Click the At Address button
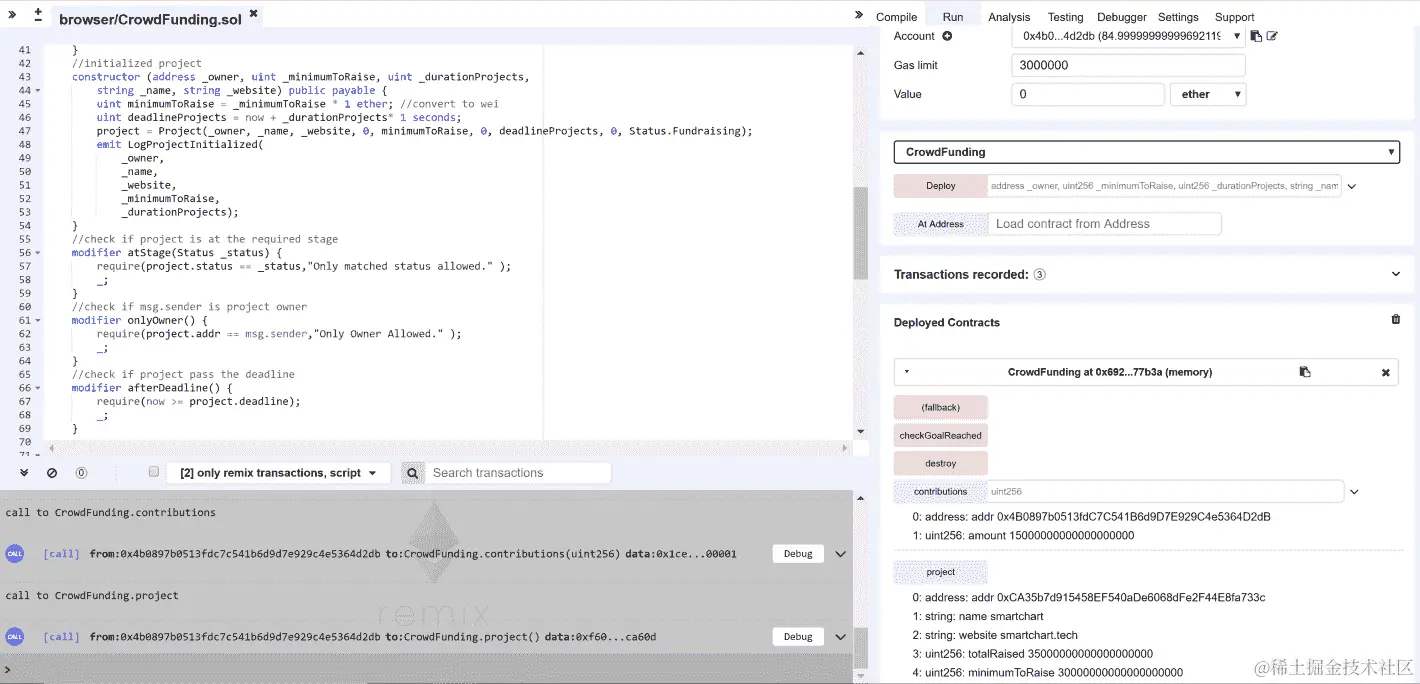The width and height of the screenshot is (1420, 684). (x=940, y=224)
